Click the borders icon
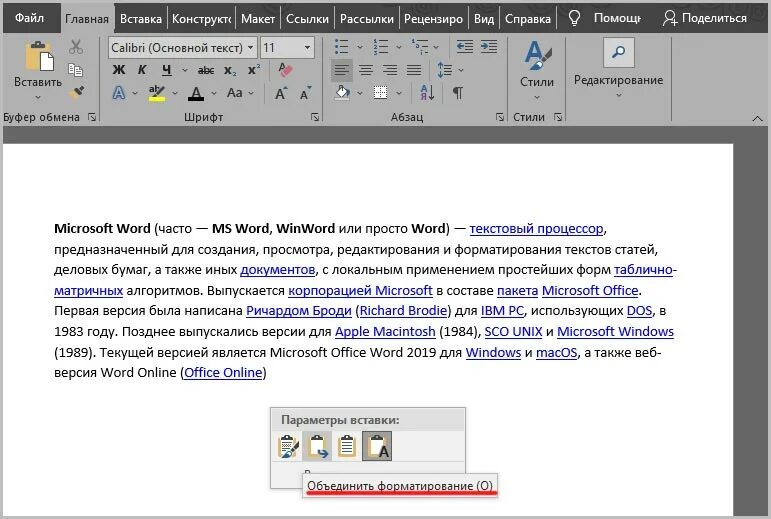The width and height of the screenshot is (771, 519). pos(380,92)
